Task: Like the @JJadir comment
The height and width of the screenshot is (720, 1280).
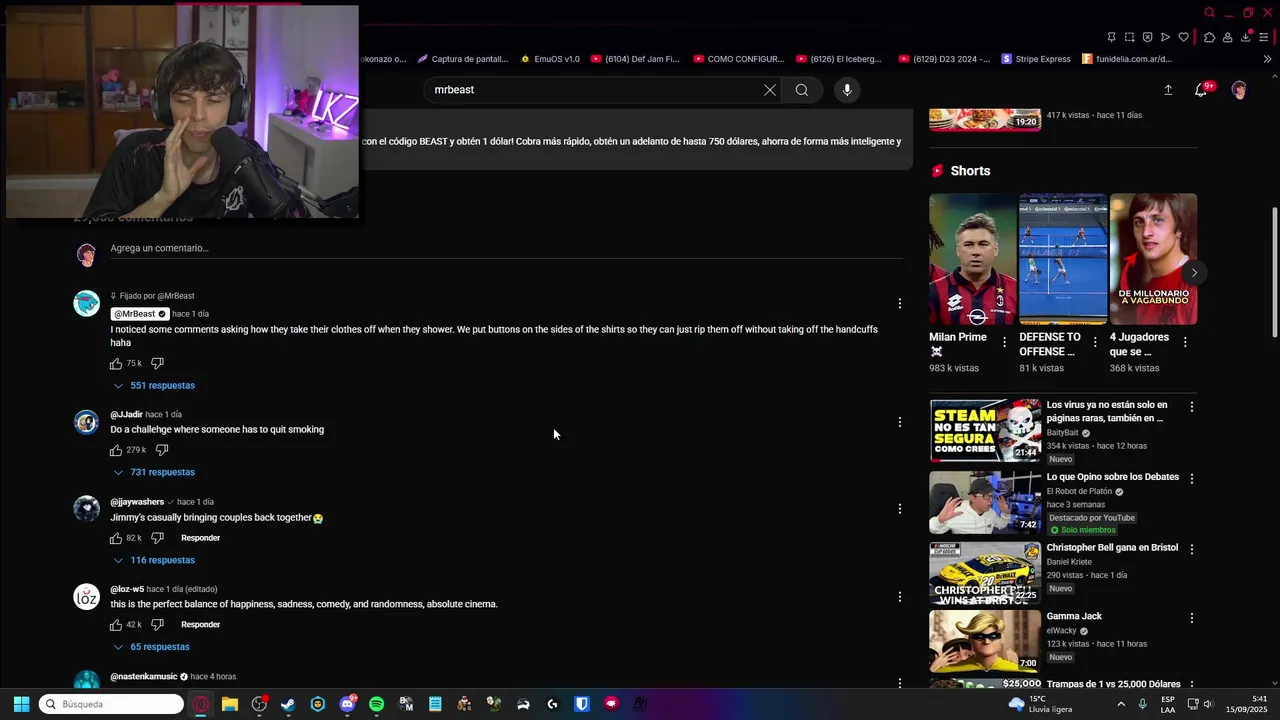Action: coord(116,450)
